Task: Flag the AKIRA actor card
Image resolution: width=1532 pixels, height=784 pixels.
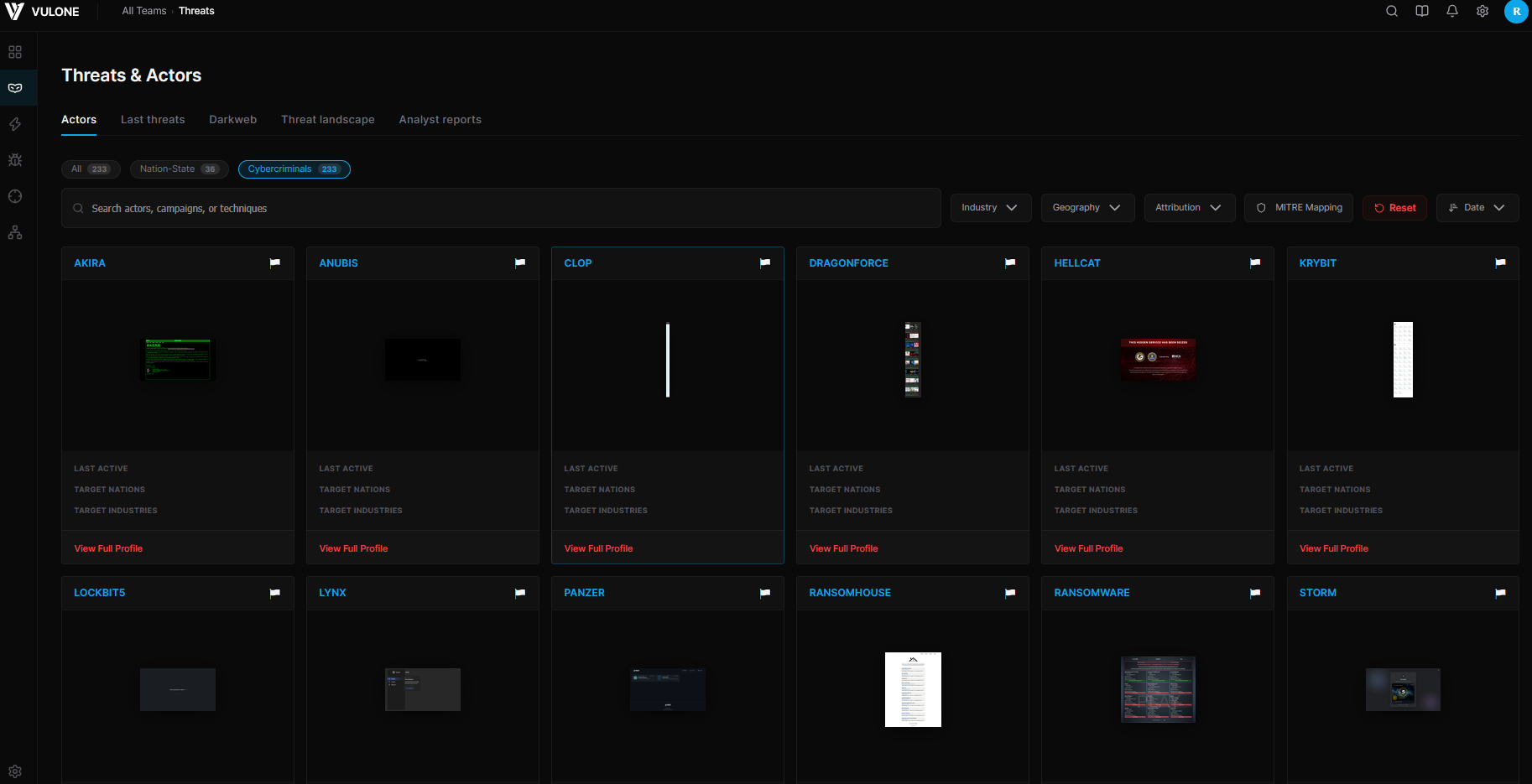Action: pyautogui.click(x=274, y=263)
